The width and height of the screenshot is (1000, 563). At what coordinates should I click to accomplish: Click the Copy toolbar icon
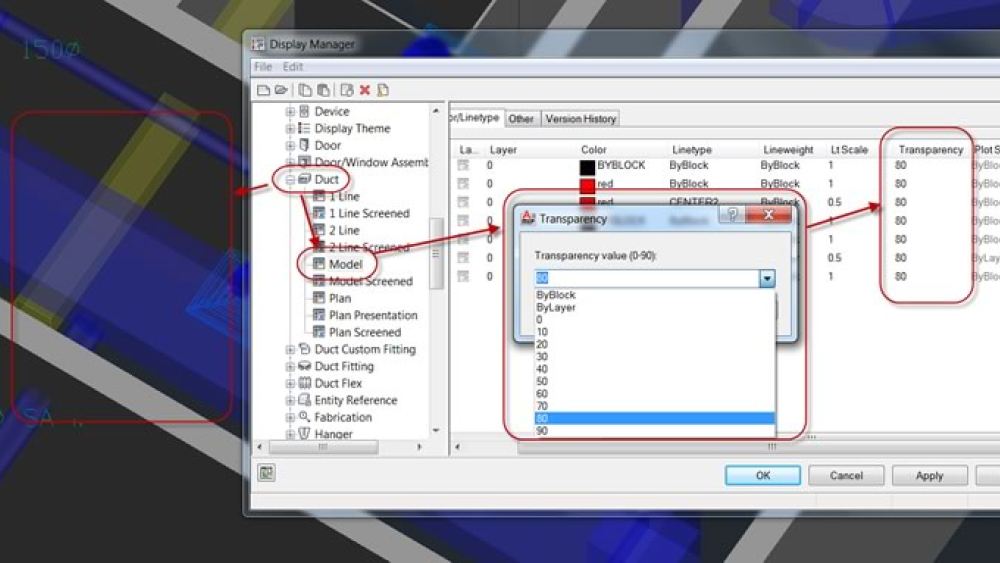click(x=305, y=90)
